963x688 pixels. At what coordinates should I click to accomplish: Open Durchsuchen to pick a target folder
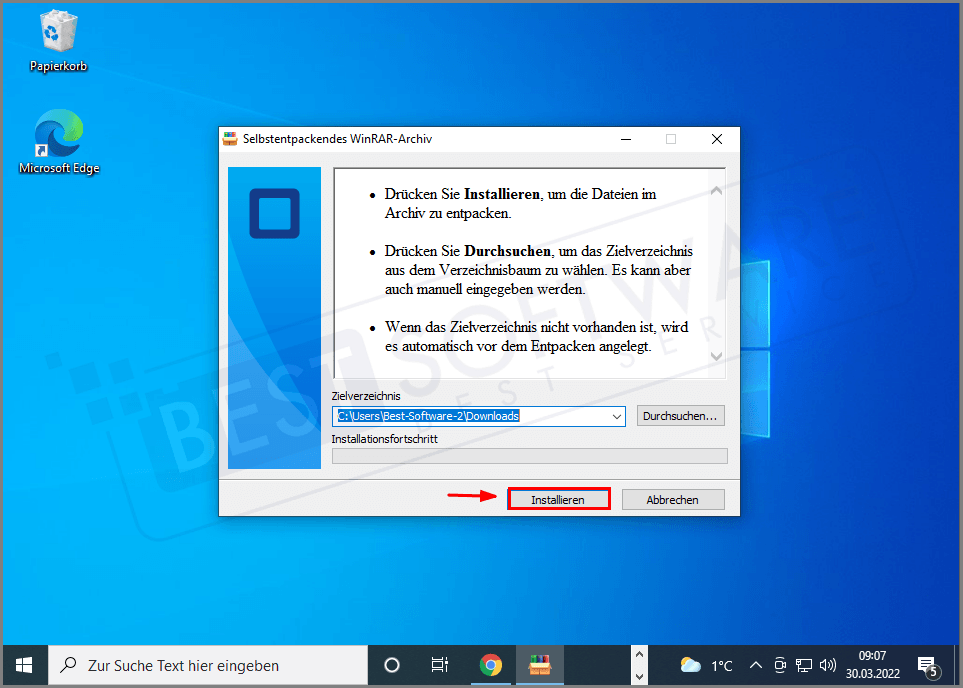click(680, 415)
